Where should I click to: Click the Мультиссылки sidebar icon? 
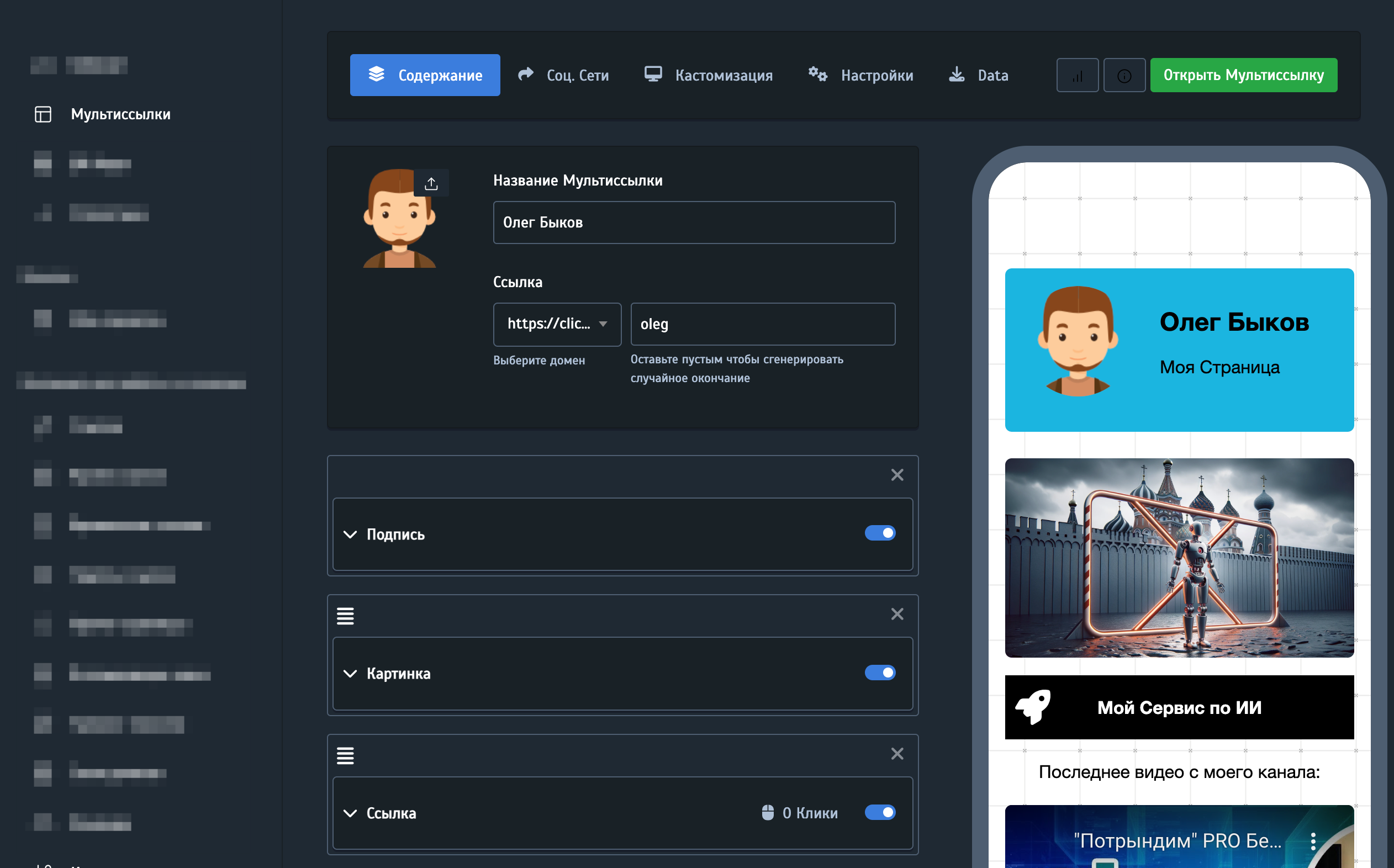click(x=43, y=114)
